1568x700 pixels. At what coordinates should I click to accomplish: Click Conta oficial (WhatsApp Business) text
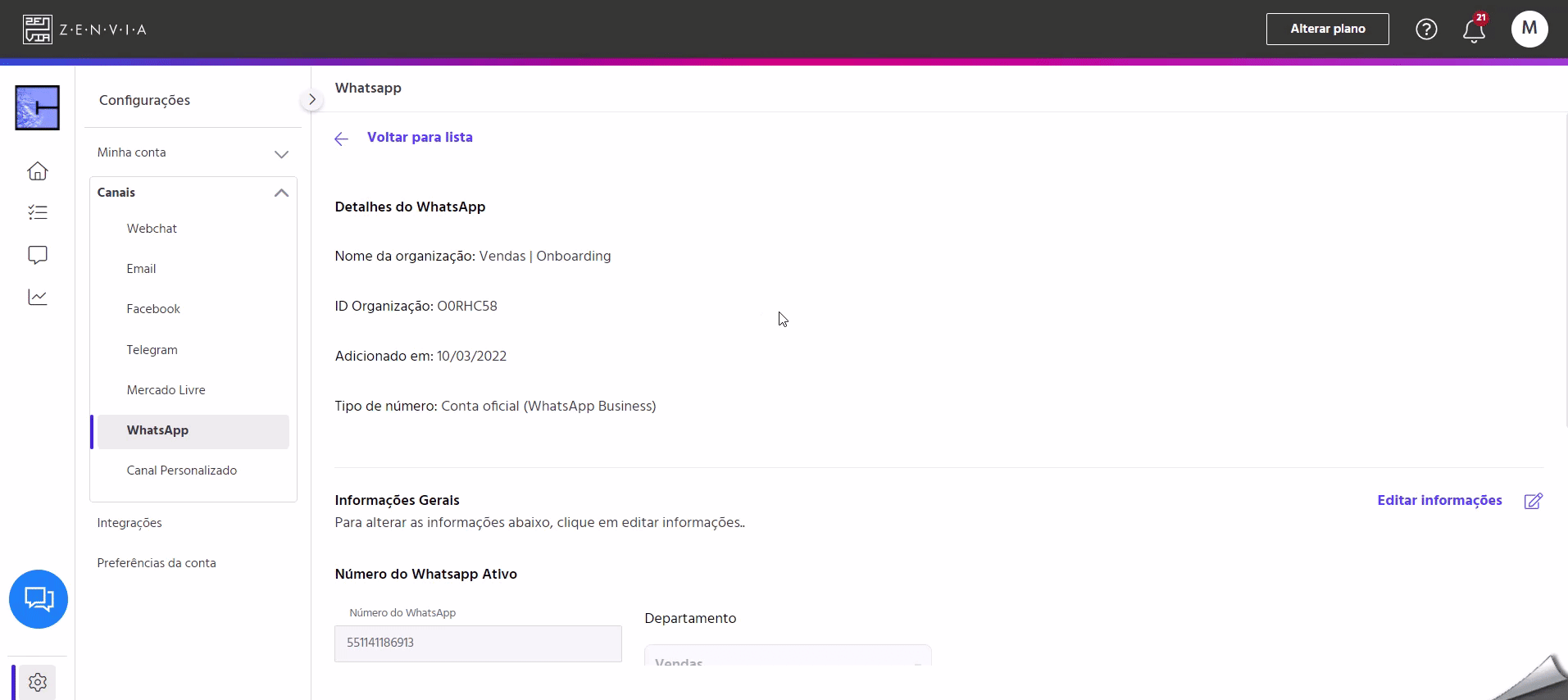548,407
